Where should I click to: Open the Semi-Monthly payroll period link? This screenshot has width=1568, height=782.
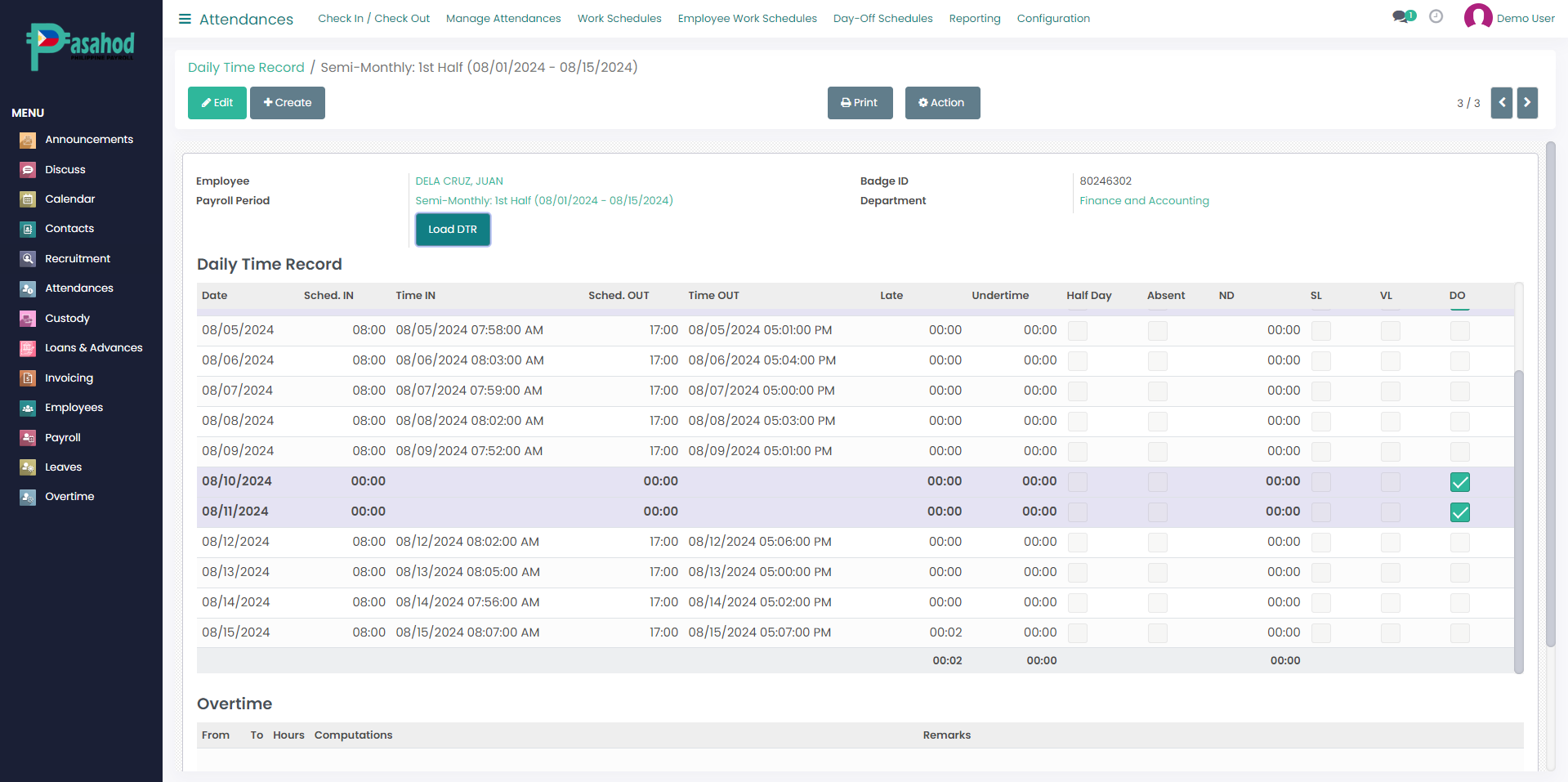tap(544, 201)
